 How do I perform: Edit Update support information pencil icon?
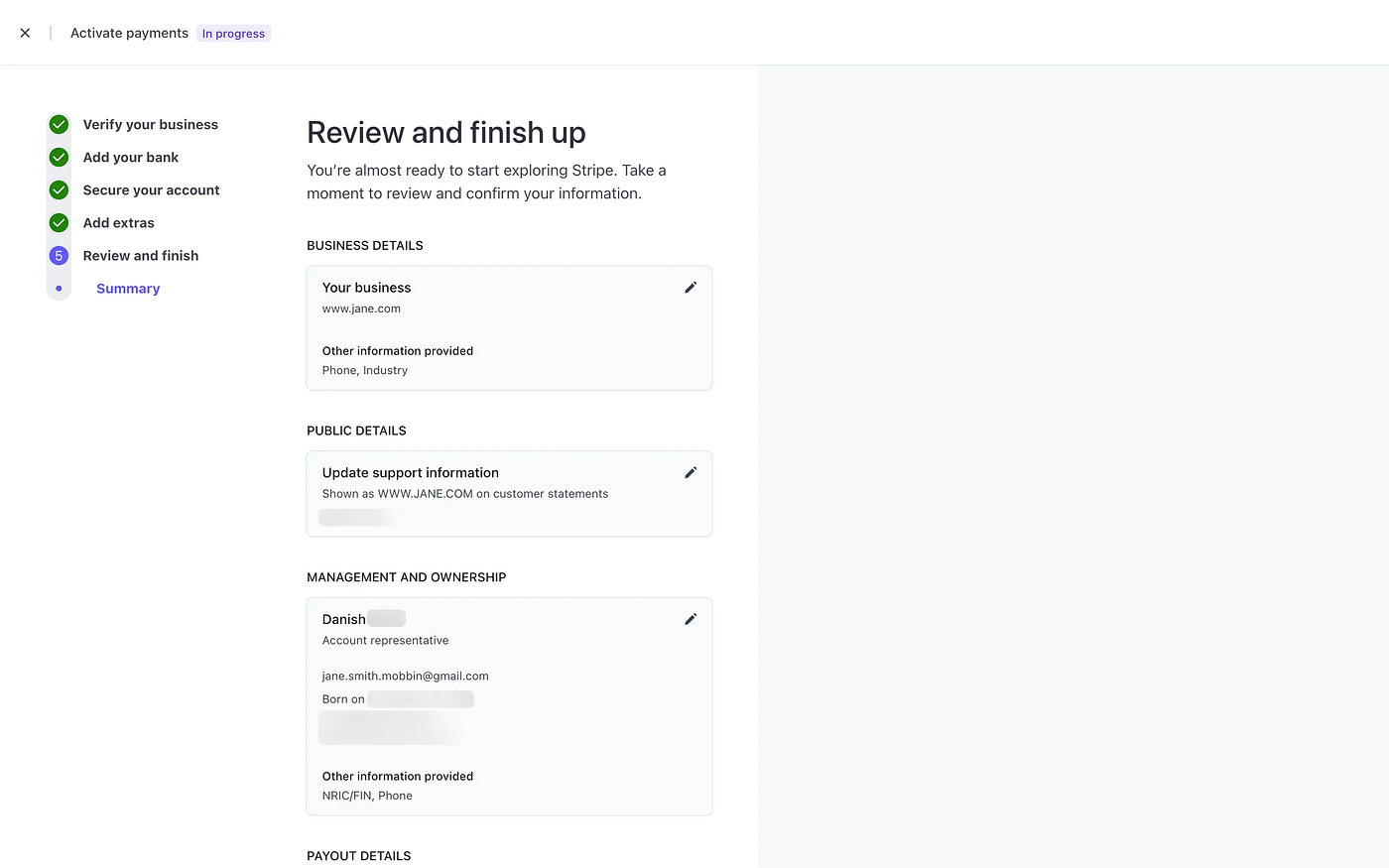[691, 473]
